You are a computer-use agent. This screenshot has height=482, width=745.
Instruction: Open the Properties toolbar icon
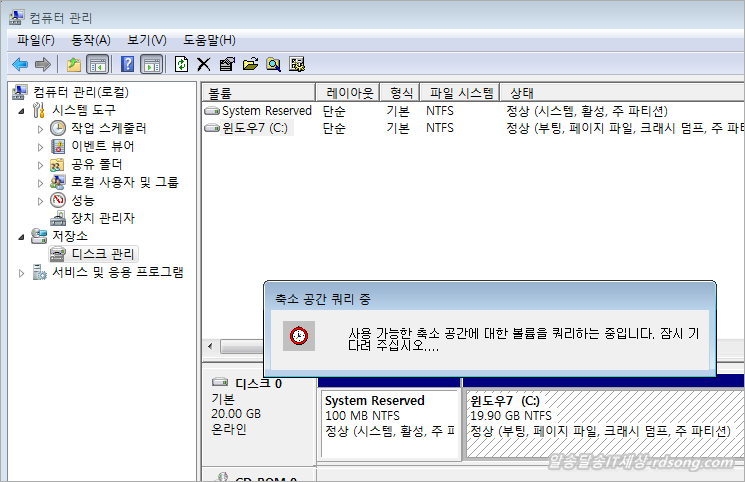227,64
